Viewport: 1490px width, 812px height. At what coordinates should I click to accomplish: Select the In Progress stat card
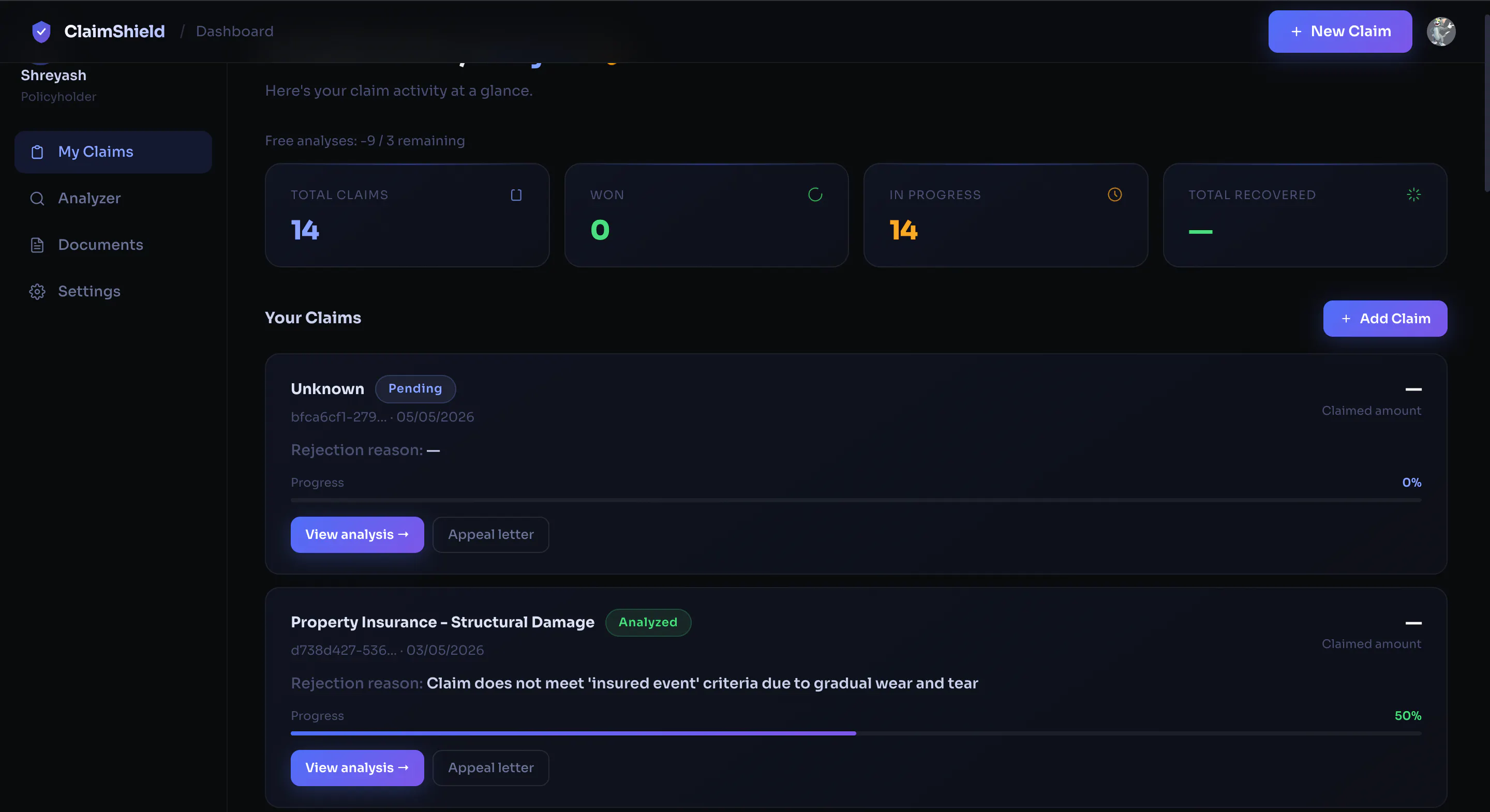pyautogui.click(x=1005, y=215)
